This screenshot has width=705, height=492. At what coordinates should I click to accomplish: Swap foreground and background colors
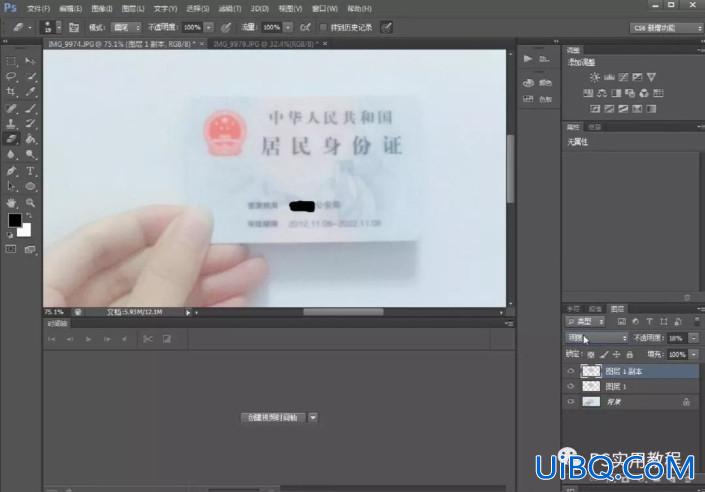29,215
